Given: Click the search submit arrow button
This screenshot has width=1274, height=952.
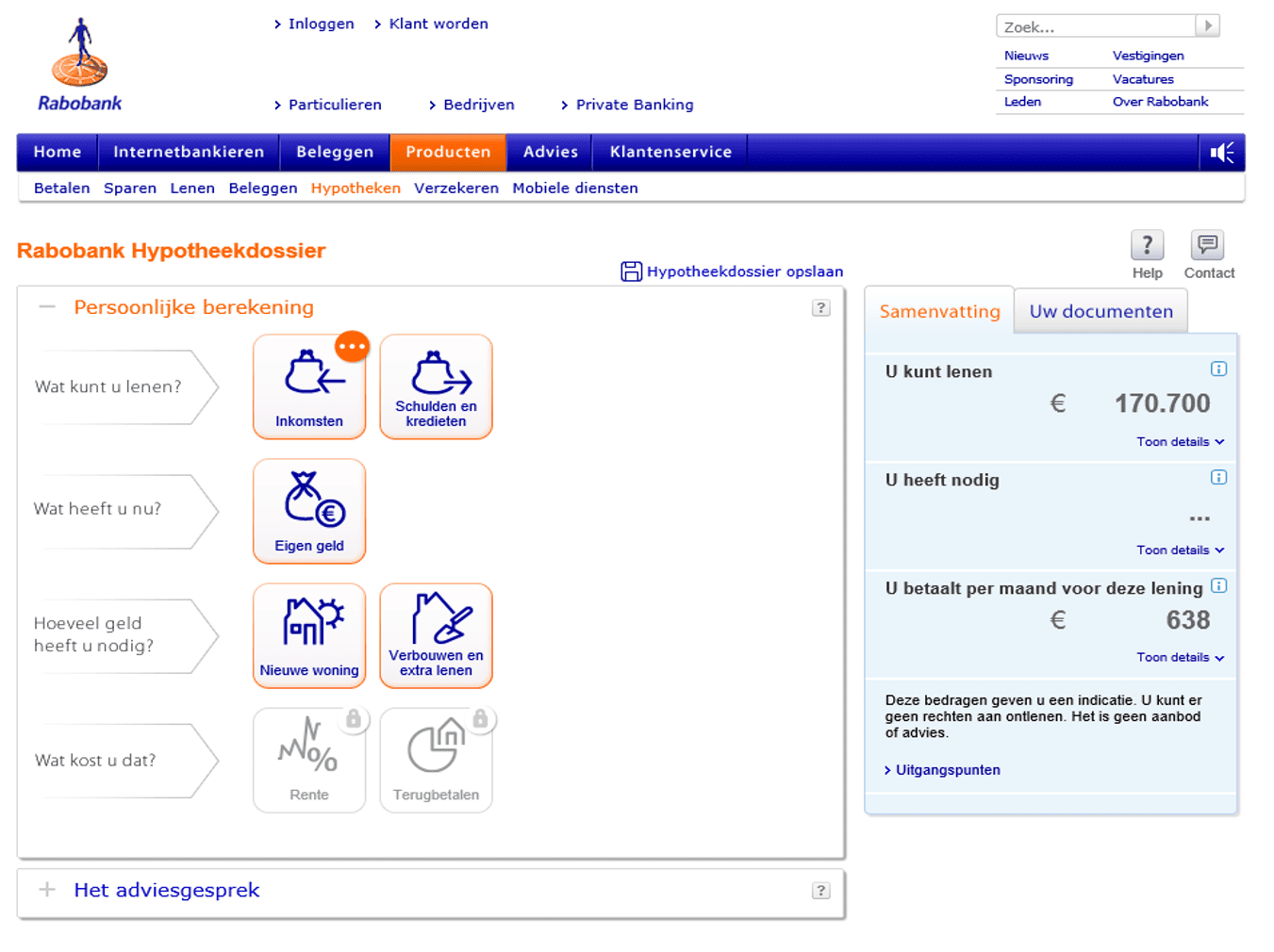Looking at the screenshot, I should [1208, 26].
